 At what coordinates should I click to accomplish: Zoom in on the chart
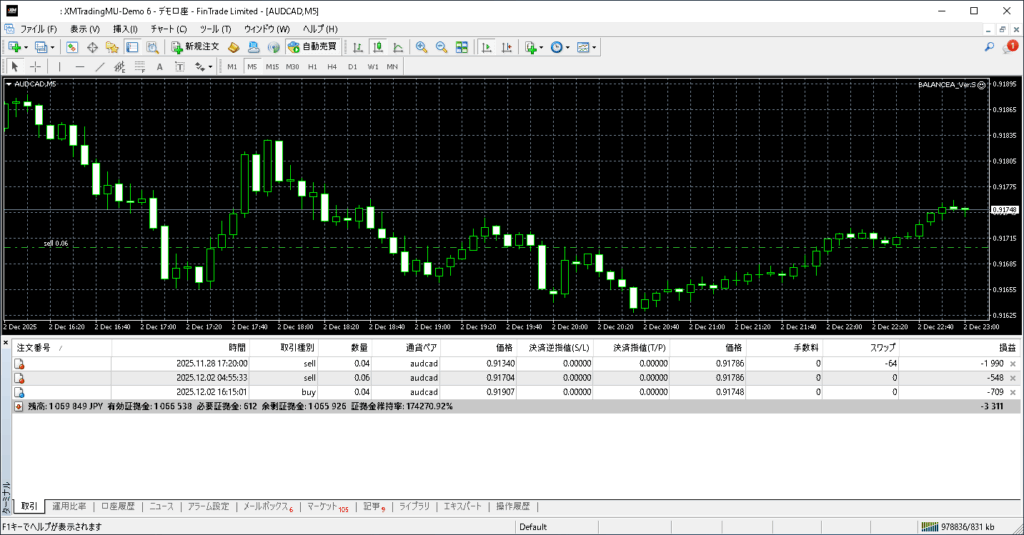[421, 47]
